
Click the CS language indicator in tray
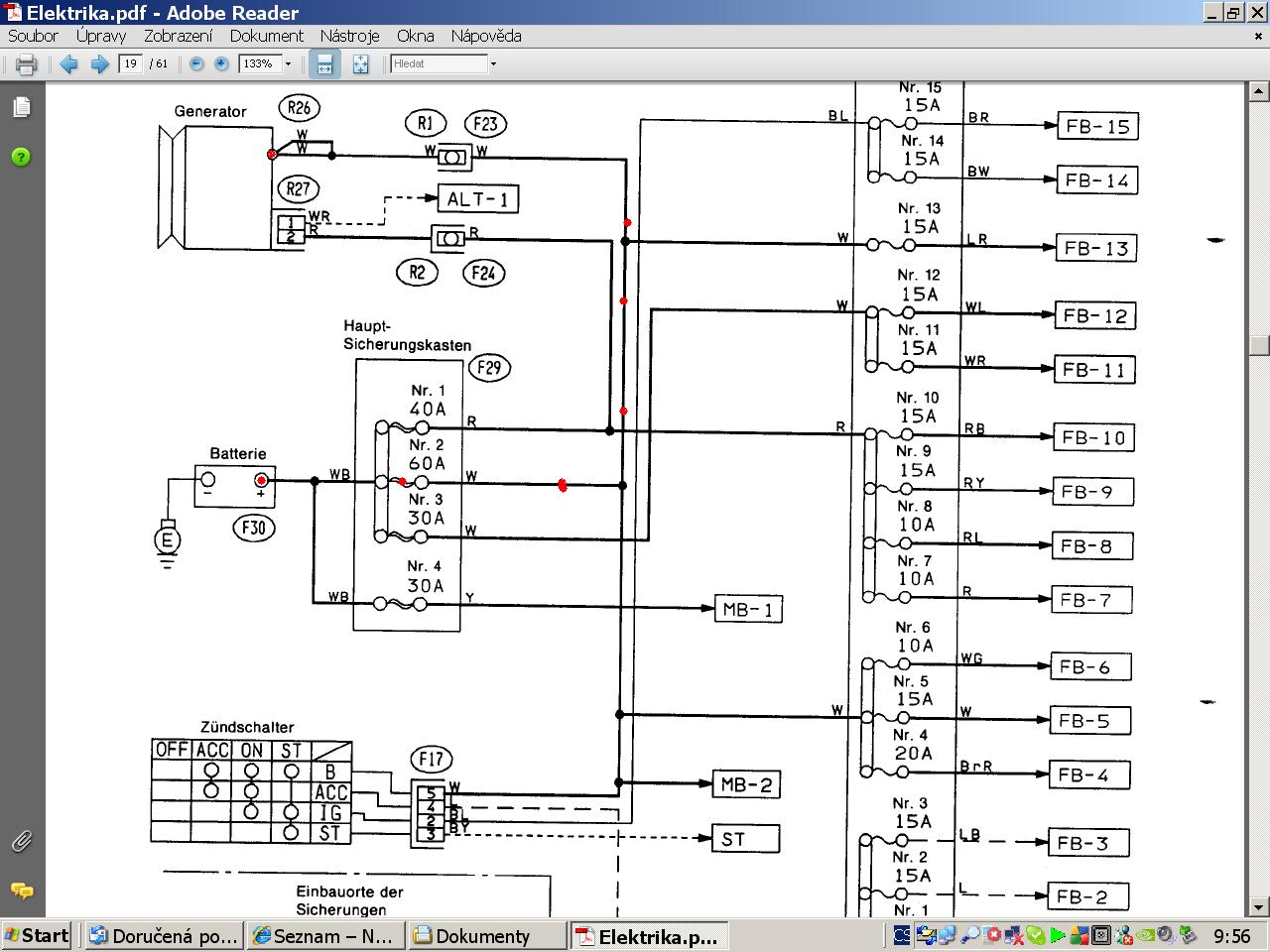pyautogui.click(x=902, y=935)
